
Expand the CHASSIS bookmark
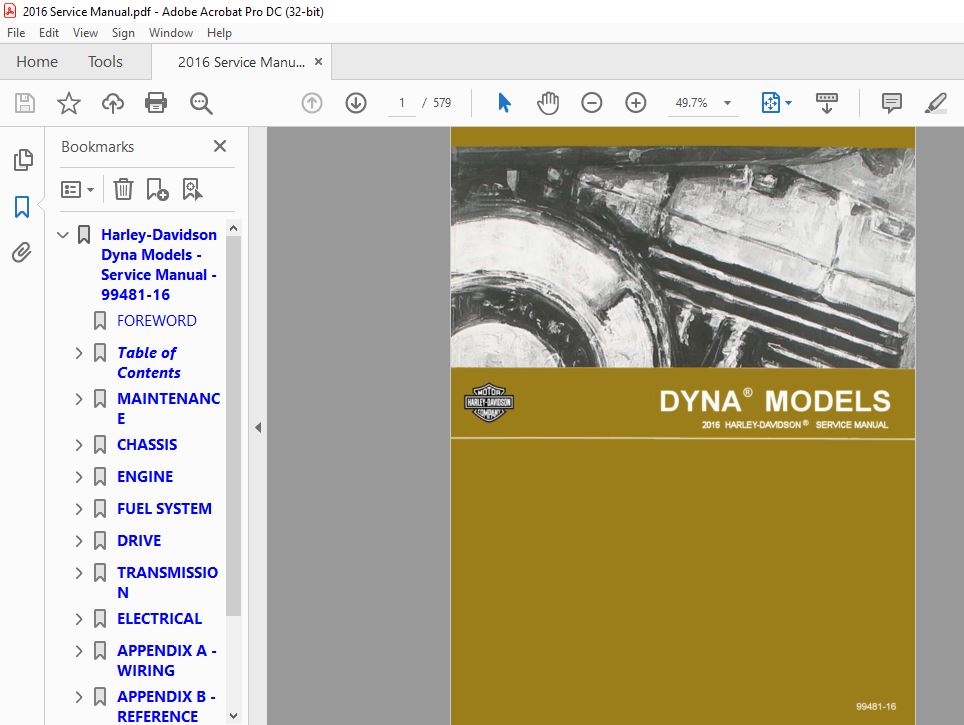(79, 445)
